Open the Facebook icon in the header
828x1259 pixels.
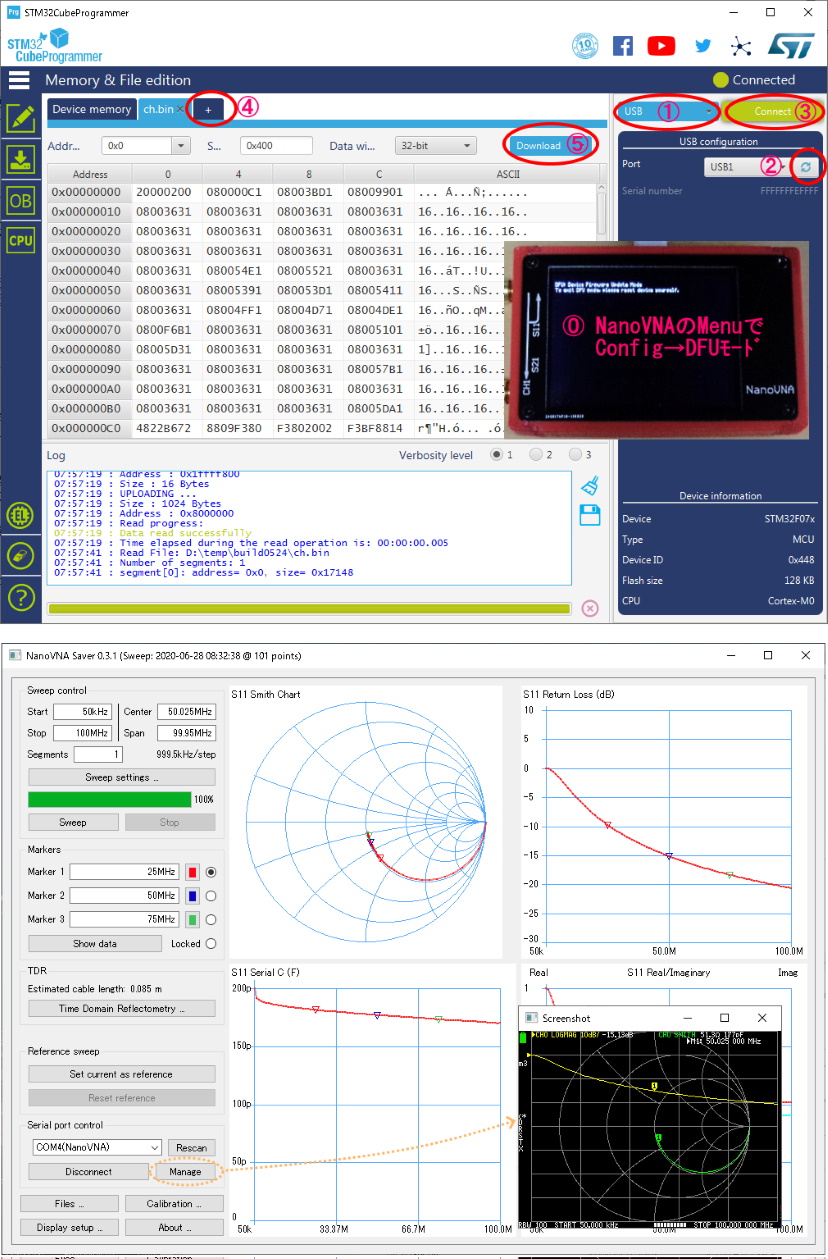pos(623,46)
